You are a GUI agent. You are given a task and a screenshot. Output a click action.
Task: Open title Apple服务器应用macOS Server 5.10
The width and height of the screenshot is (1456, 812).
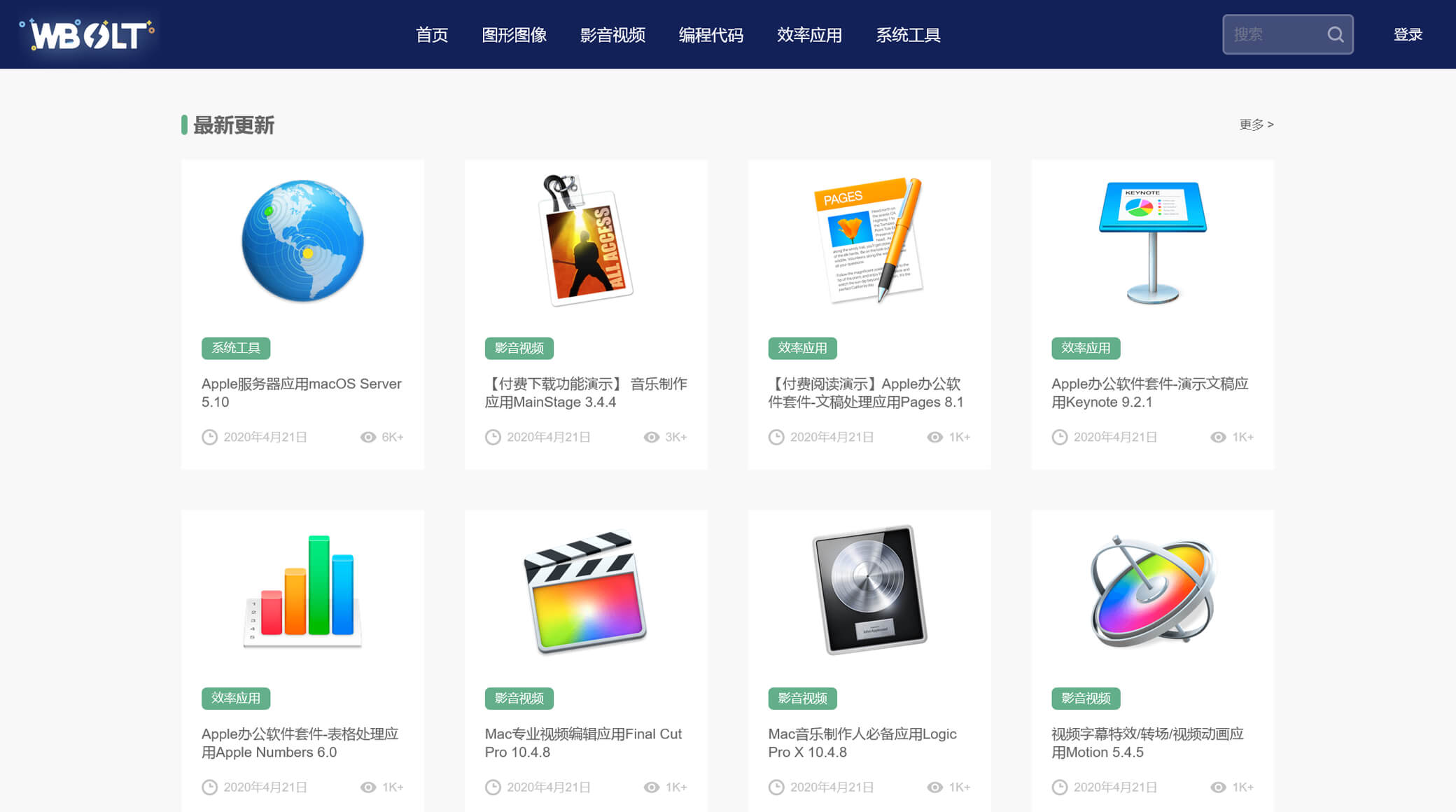pyautogui.click(x=302, y=393)
